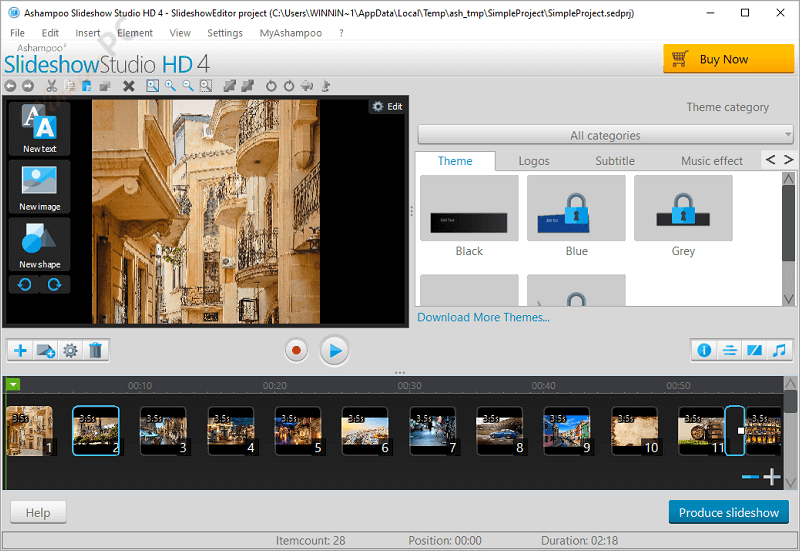Select the Cut scissors icon
800x551 pixels.
(x=52, y=86)
